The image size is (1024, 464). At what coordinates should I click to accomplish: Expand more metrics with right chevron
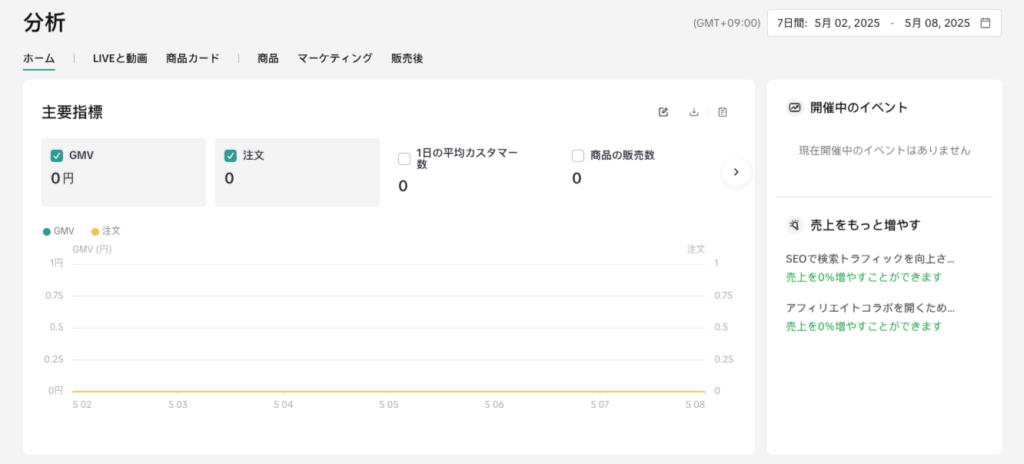click(x=736, y=172)
